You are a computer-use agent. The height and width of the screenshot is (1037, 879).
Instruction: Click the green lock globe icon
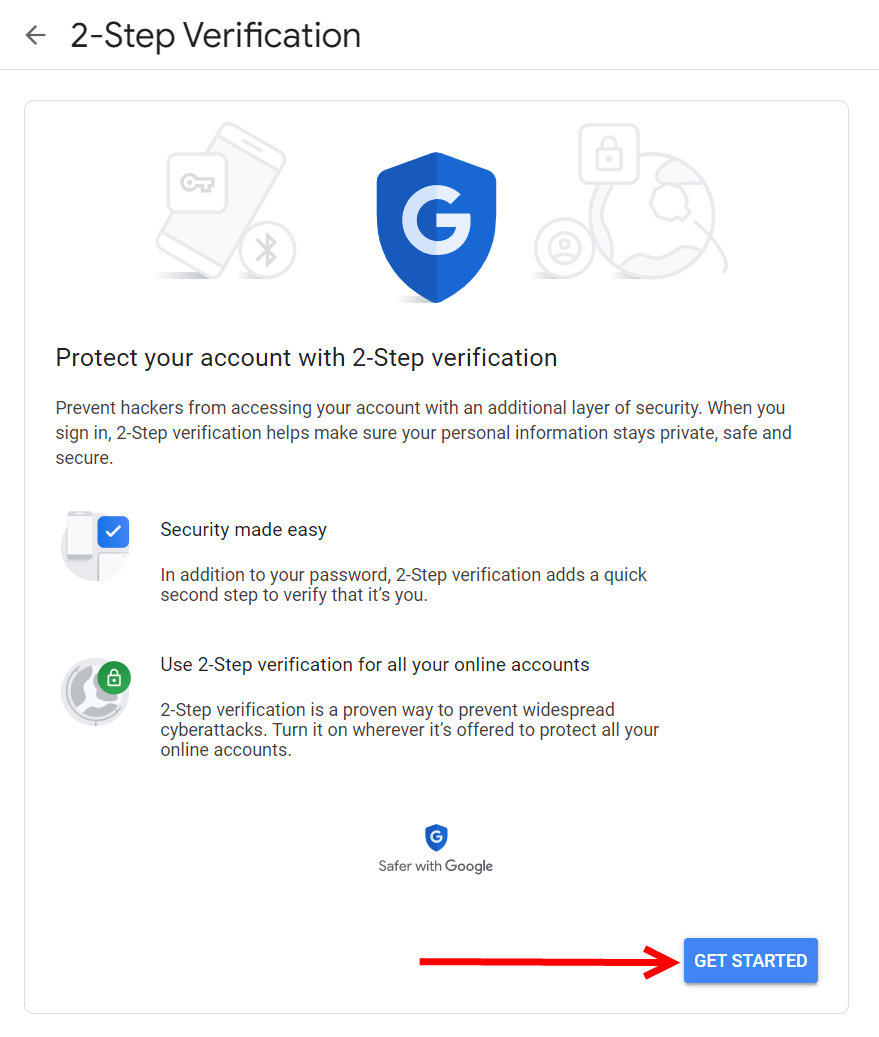point(95,692)
